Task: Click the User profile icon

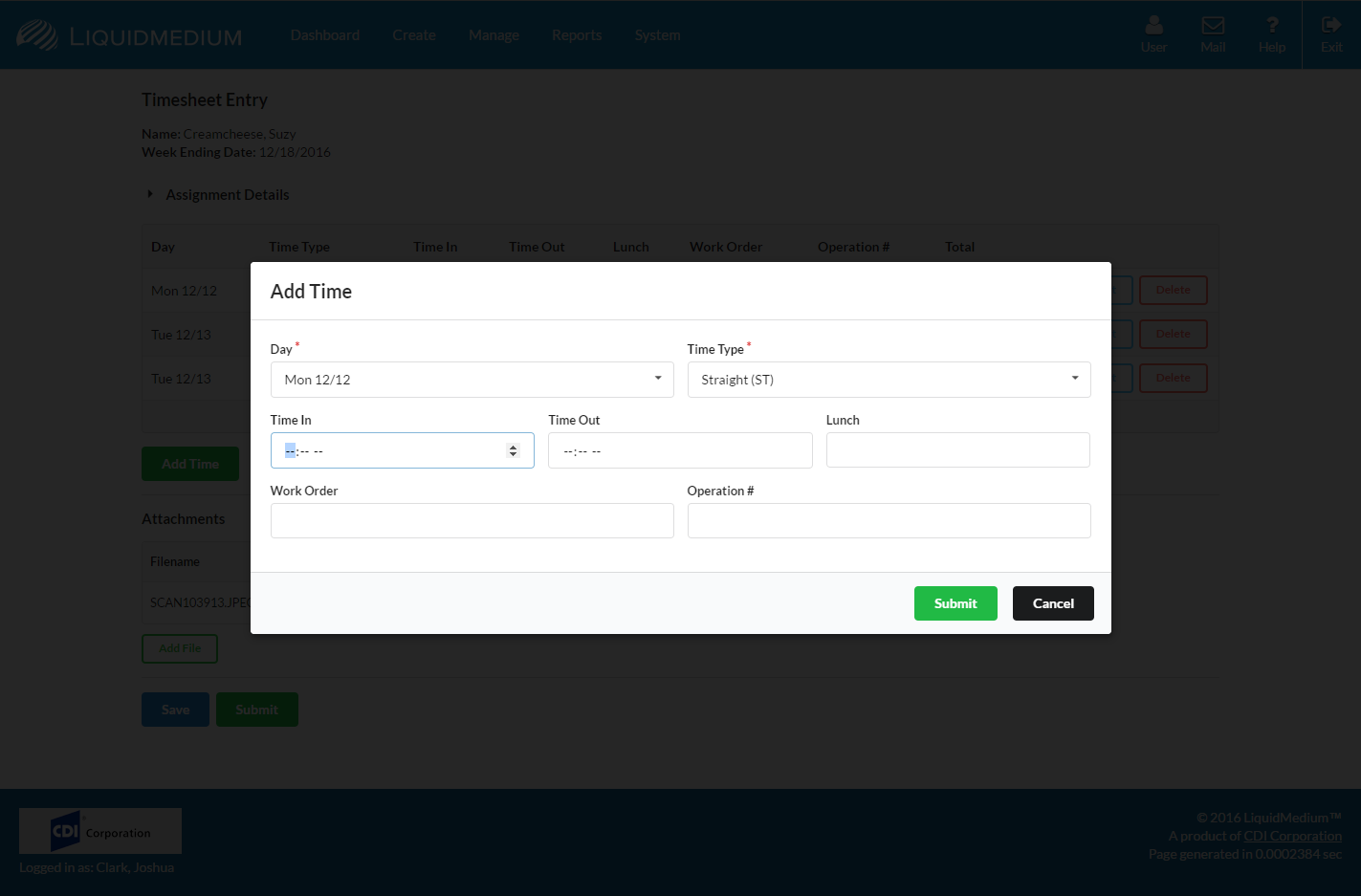Action: pos(1153,26)
